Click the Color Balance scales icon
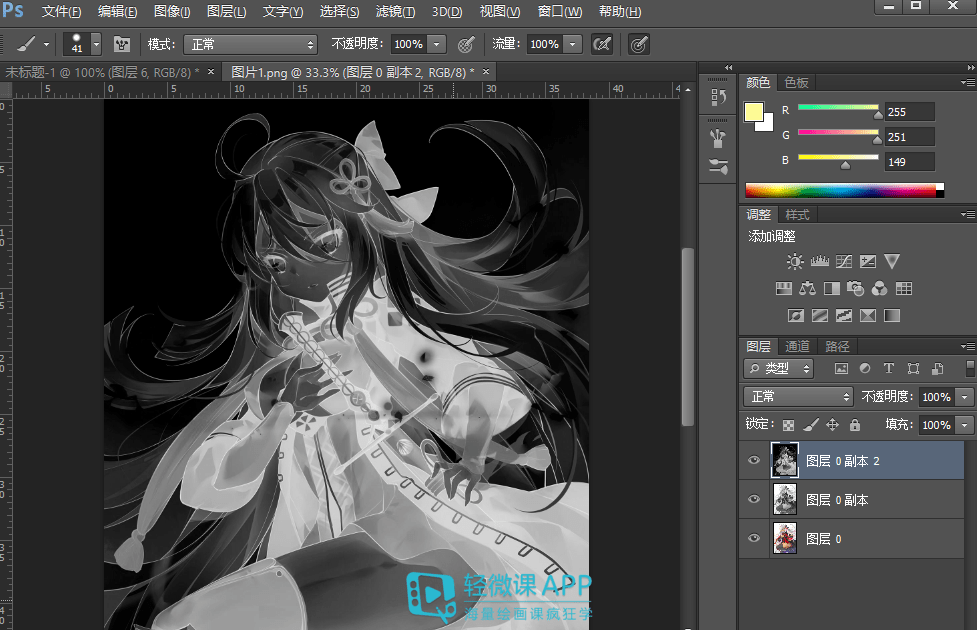This screenshot has height=630, width=977. coord(808,289)
